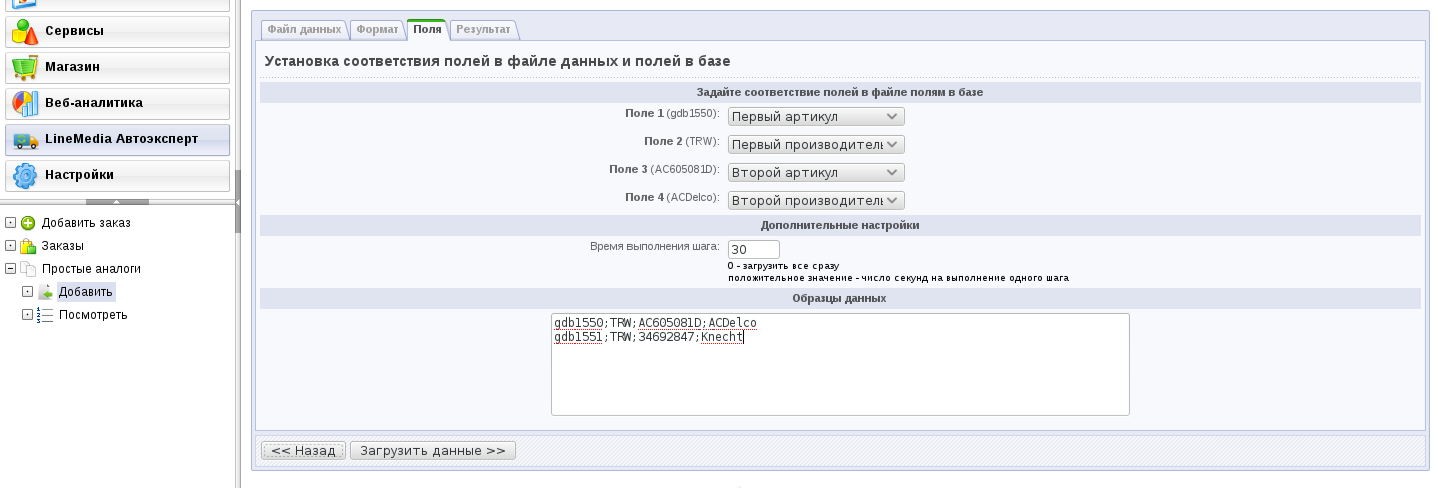Viewport: 1438px width, 488px height.
Task: Open the Поле 3 Второй артикул dropdown
Action: (x=815, y=173)
